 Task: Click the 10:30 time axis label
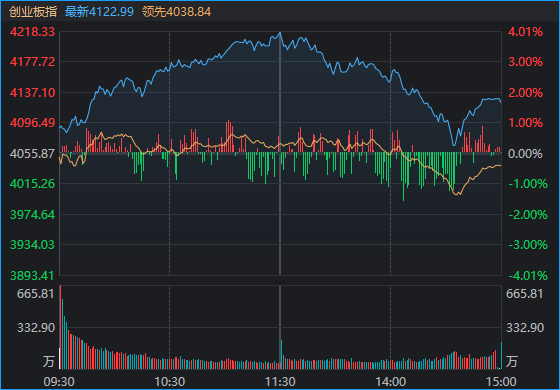[170, 382]
